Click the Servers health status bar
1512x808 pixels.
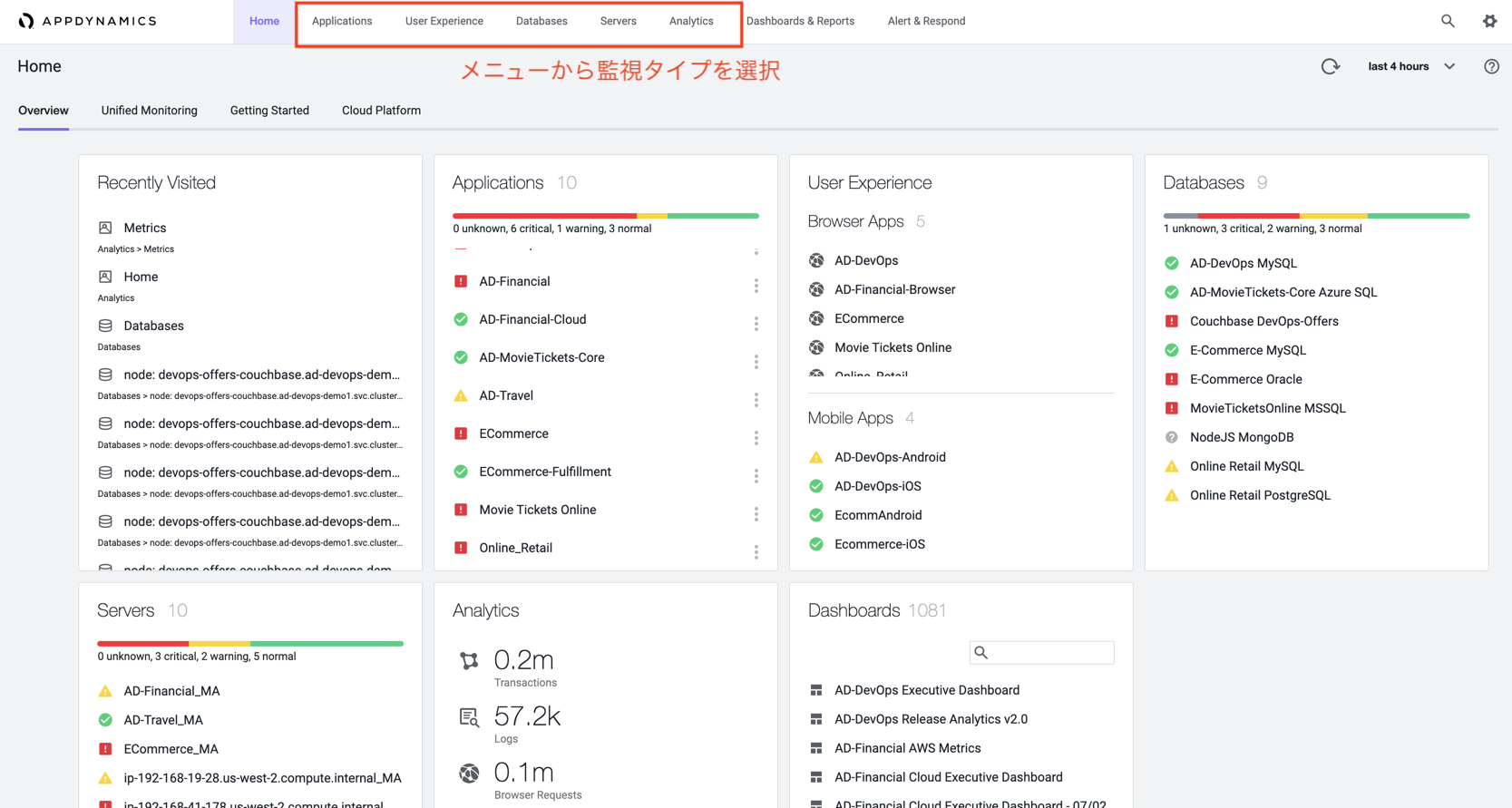pyautogui.click(x=250, y=644)
